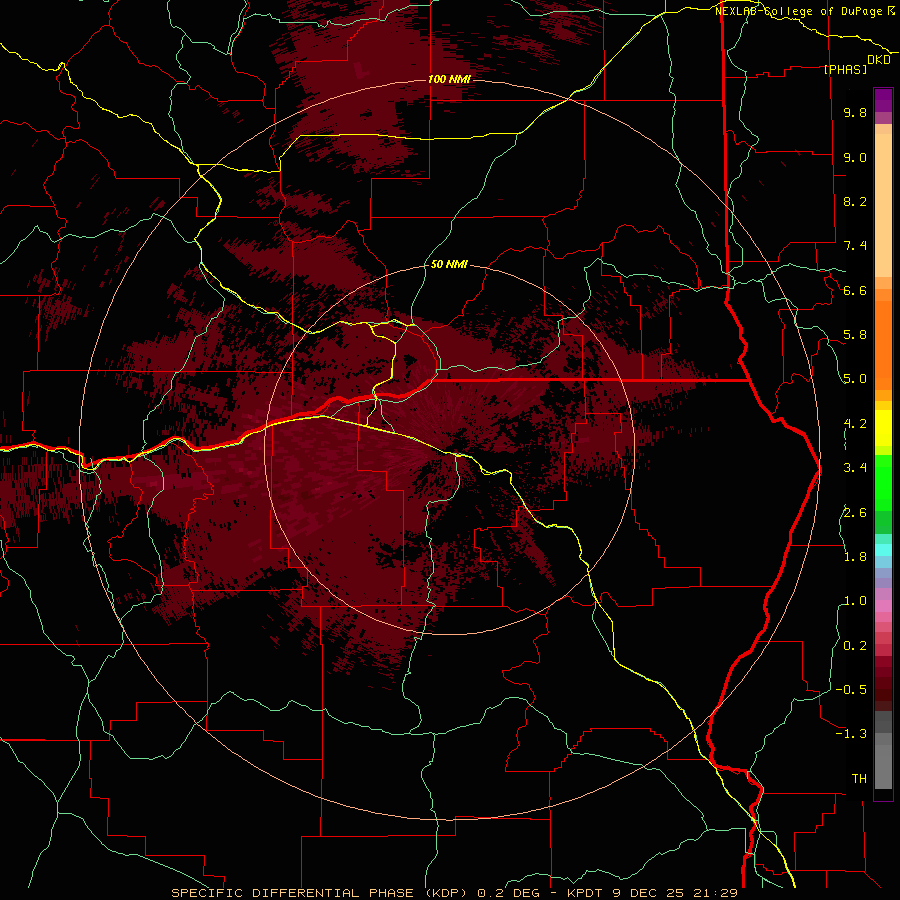Viewport: 900px width, 900px height.
Task: Click the 3.4 color scale label
Action: [x=855, y=468]
